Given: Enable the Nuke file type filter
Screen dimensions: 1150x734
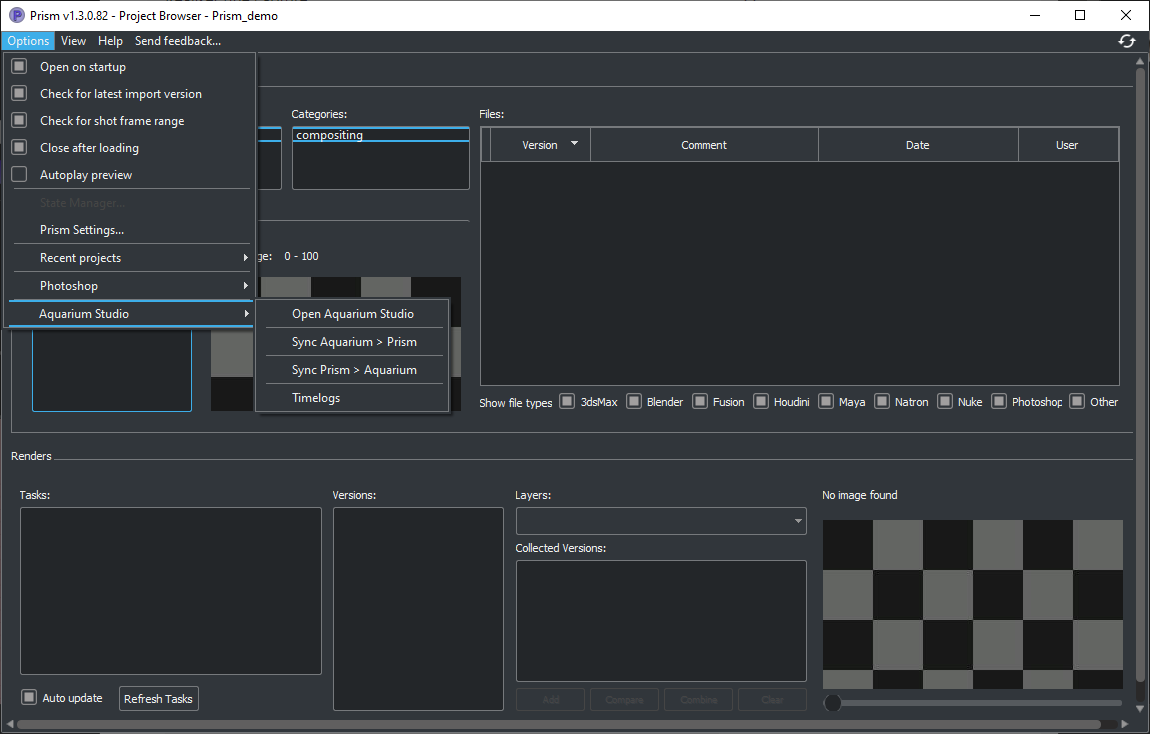Looking at the screenshot, I should point(944,401).
